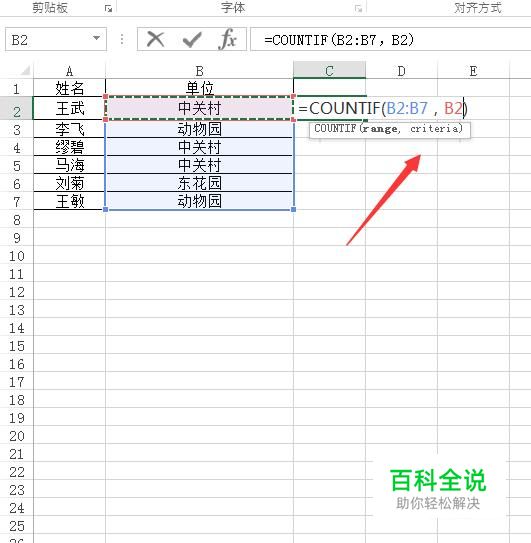The width and height of the screenshot is (531, 543).
Task: Select column E header
Action: point(474,71)
